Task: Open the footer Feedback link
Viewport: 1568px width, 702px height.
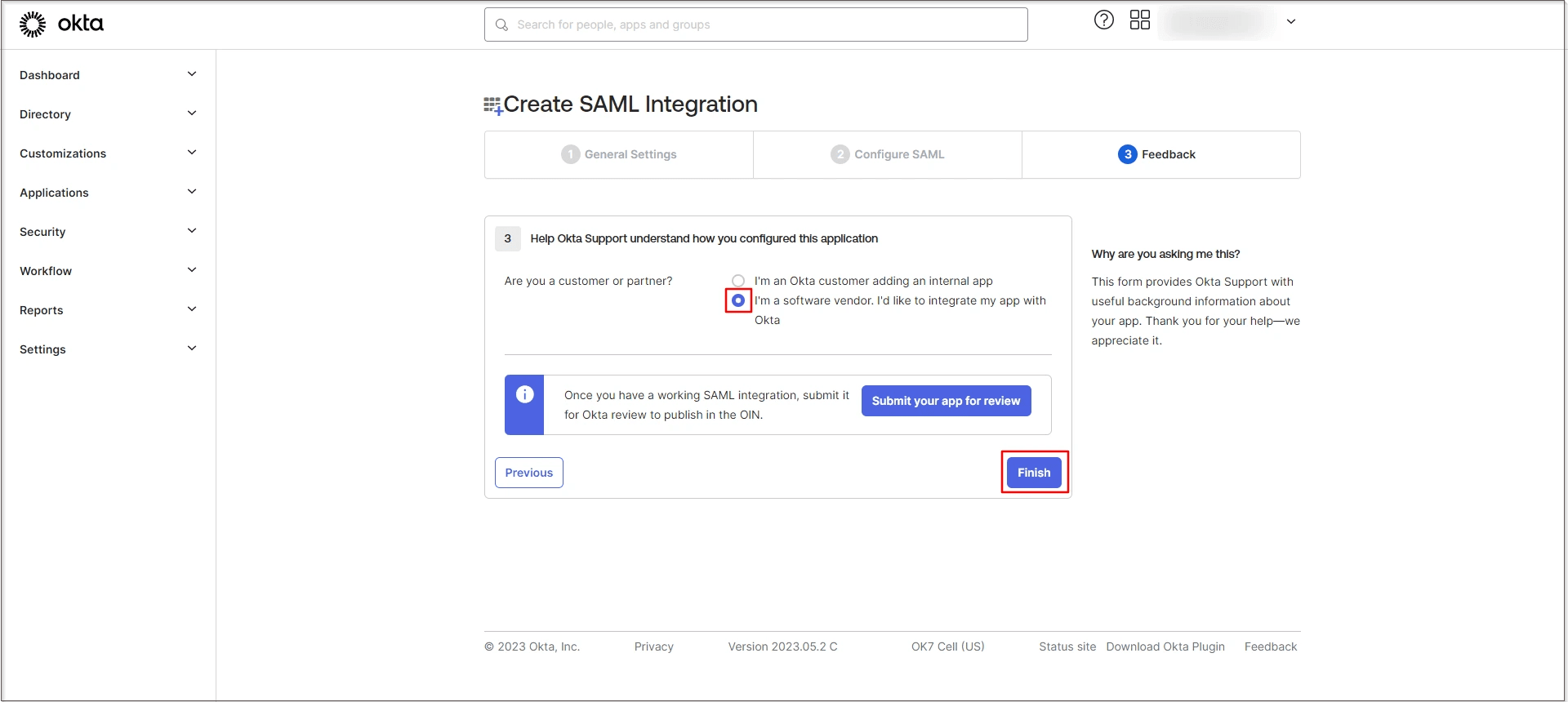Action: tap(1271, 646)
